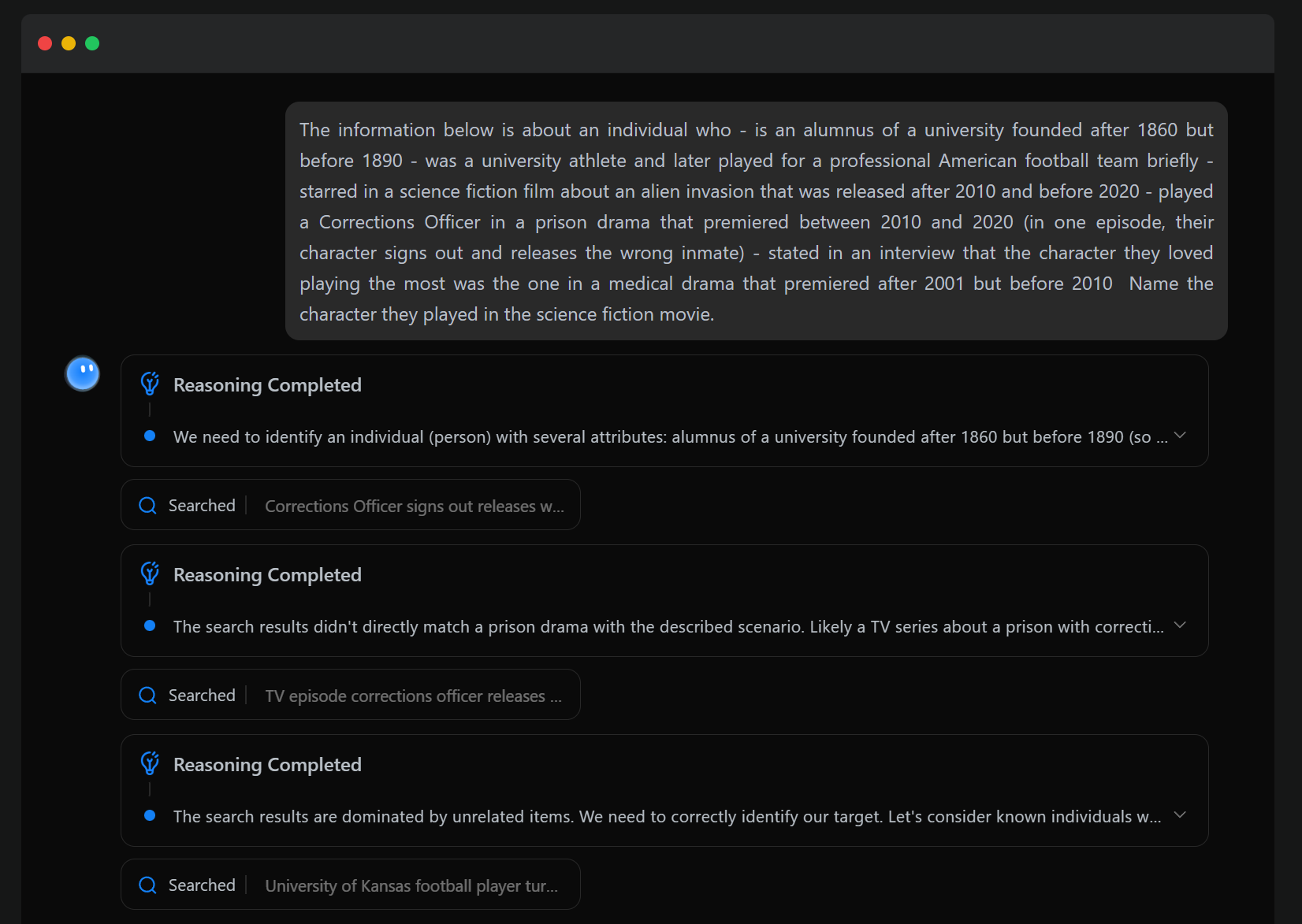Click search icon beside Corrections Officer query
Viewport: 1302px width, 924px height.
[147, 506]
